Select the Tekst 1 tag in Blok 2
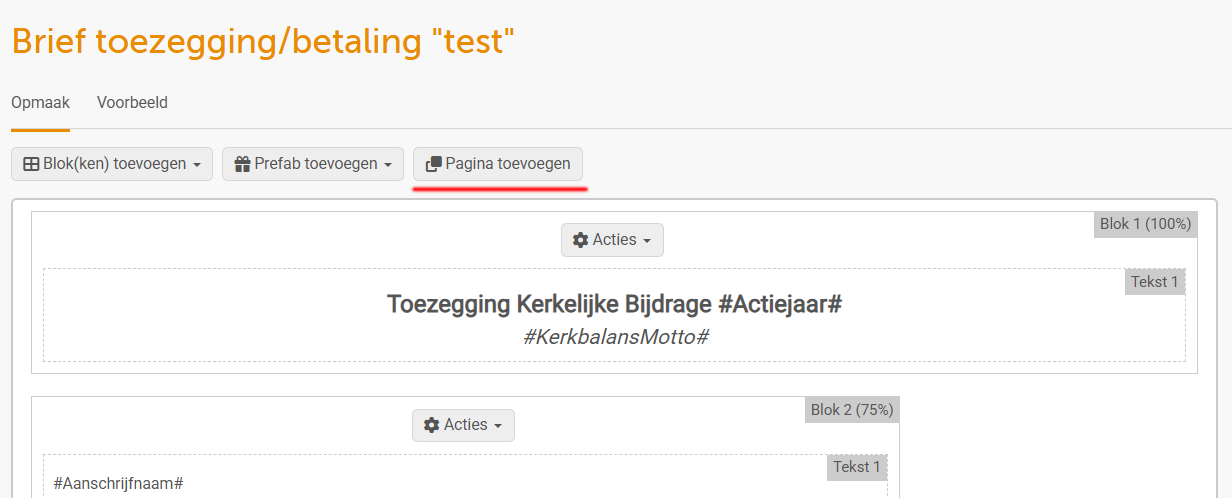 [x=857, y=467]
